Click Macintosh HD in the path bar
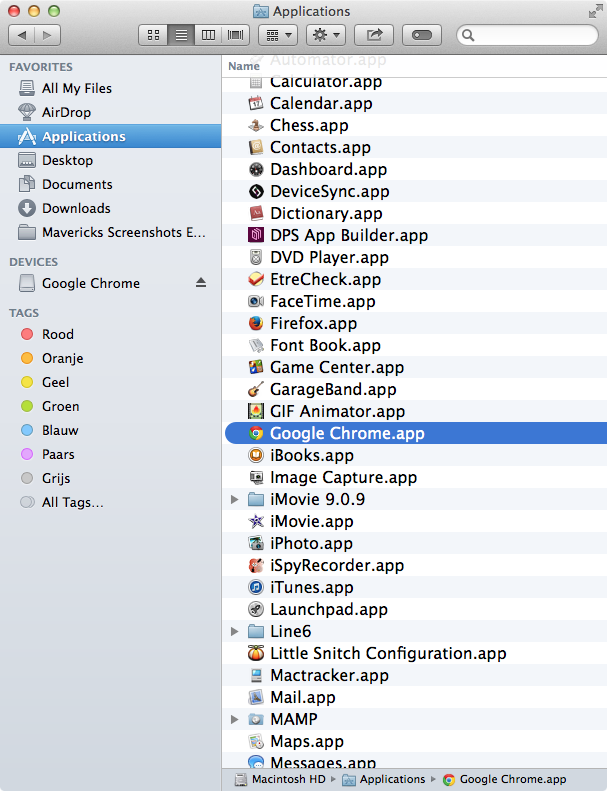Viewport: 607px width, 791px height. coord(281,779)
